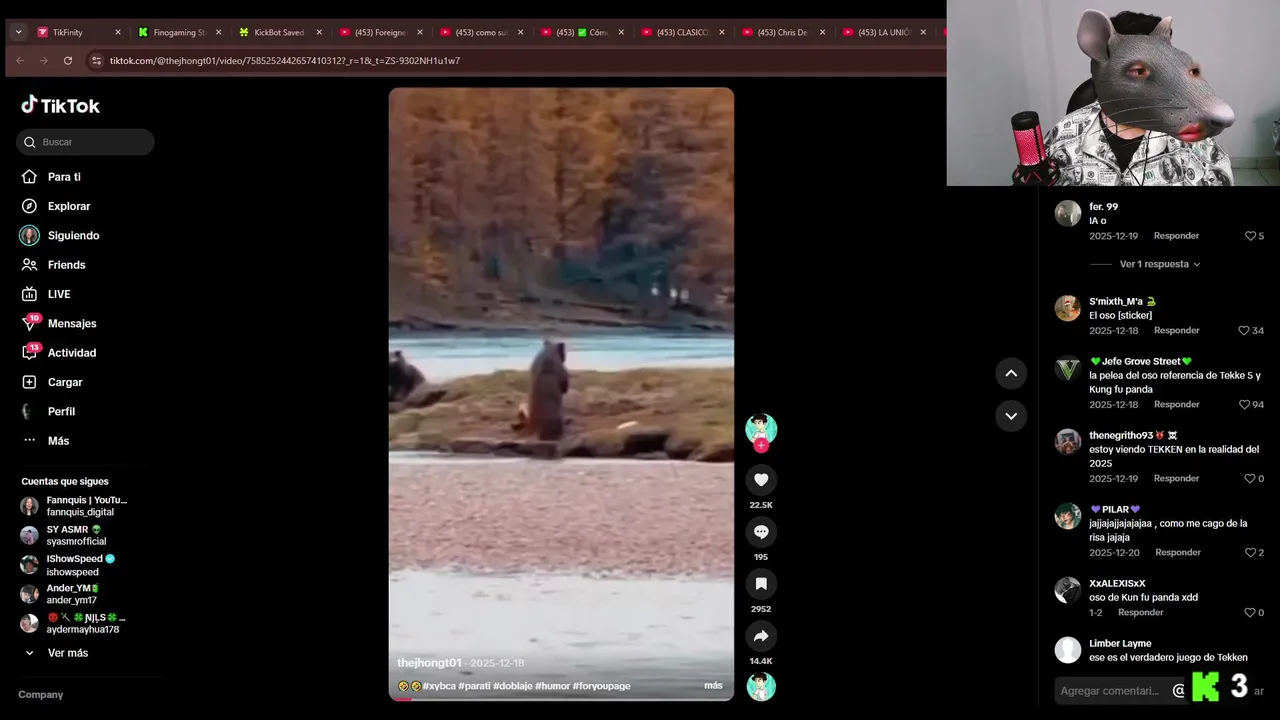Open the Company footer link
This screenshot has height=720, width=1280.
(40, 694)
